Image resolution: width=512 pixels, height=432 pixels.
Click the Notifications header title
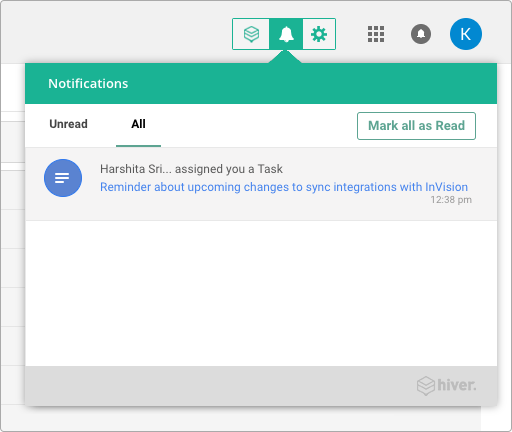pos(88,83)
